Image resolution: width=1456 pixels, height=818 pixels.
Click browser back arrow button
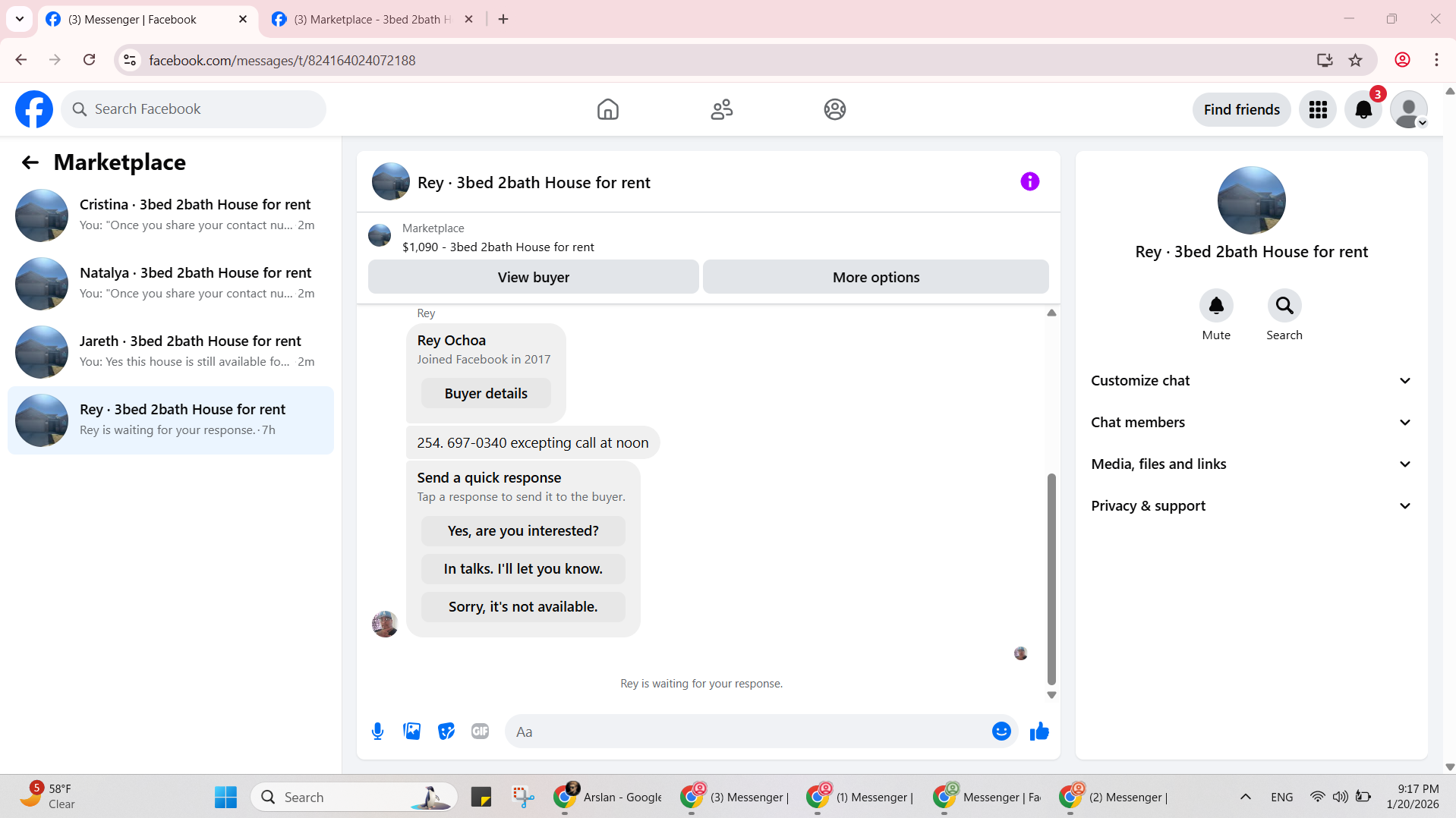tap(21, 60)
